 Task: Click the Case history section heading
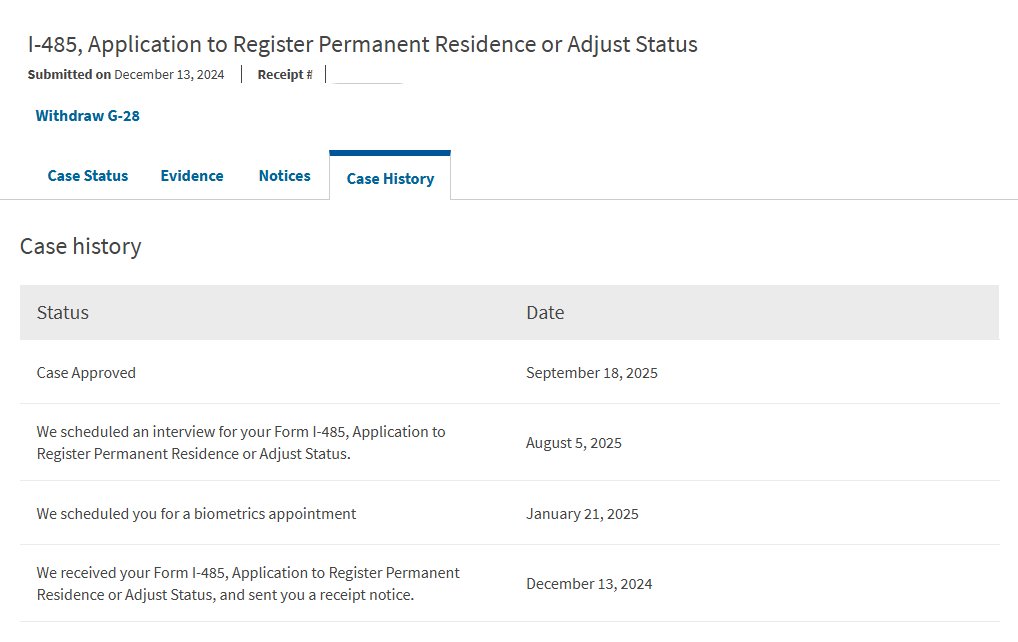(x=81, y=246)
